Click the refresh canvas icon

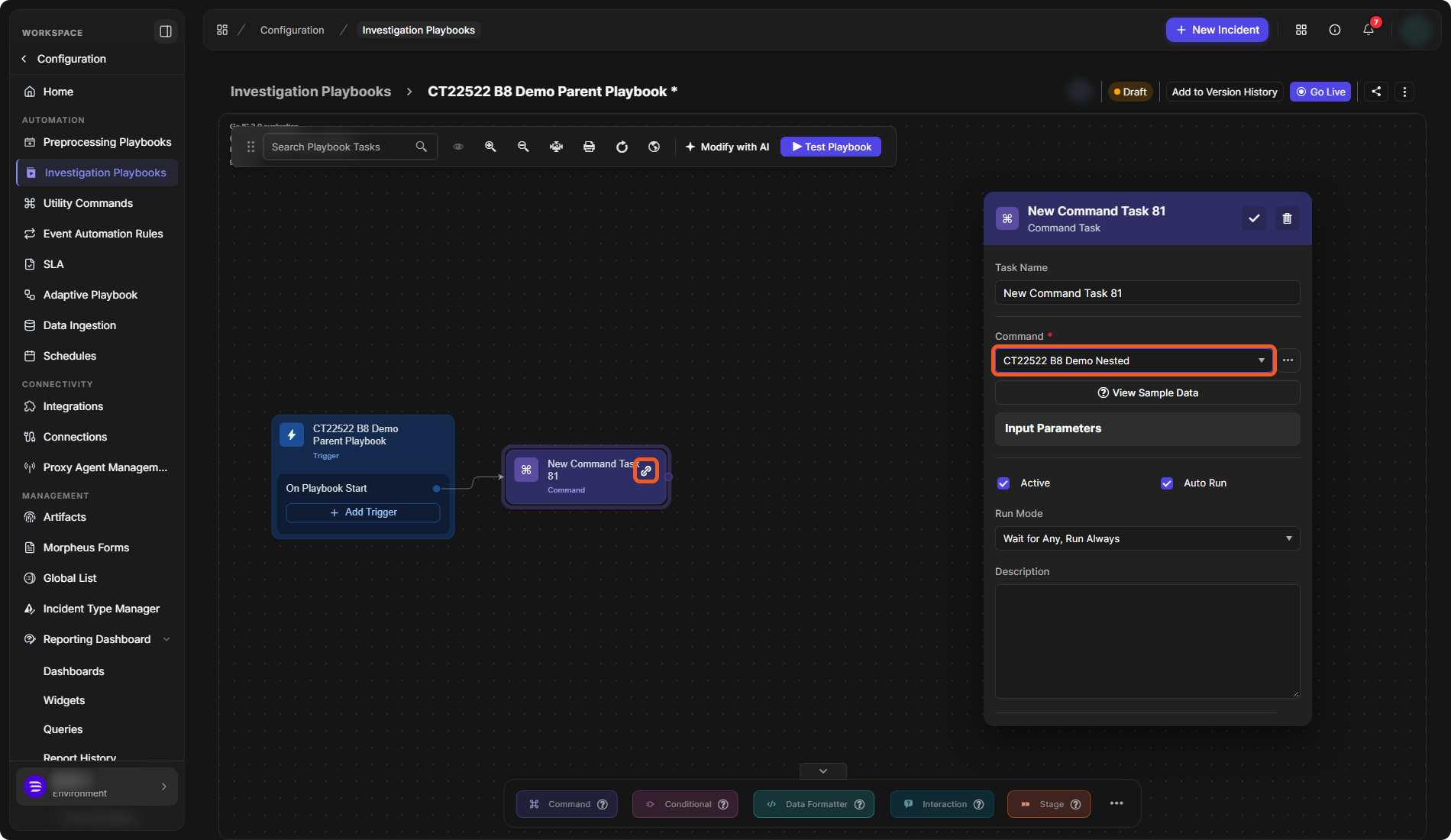pos(622,147)
